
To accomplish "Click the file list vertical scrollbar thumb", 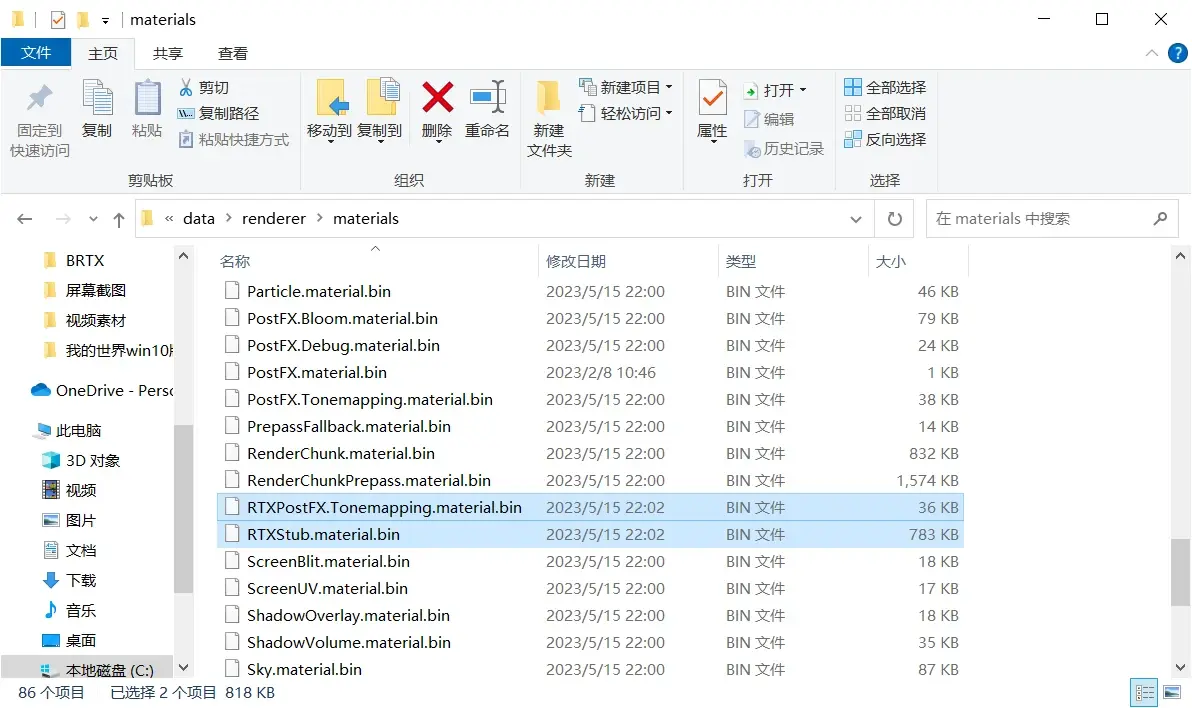I will (1180, 572).
